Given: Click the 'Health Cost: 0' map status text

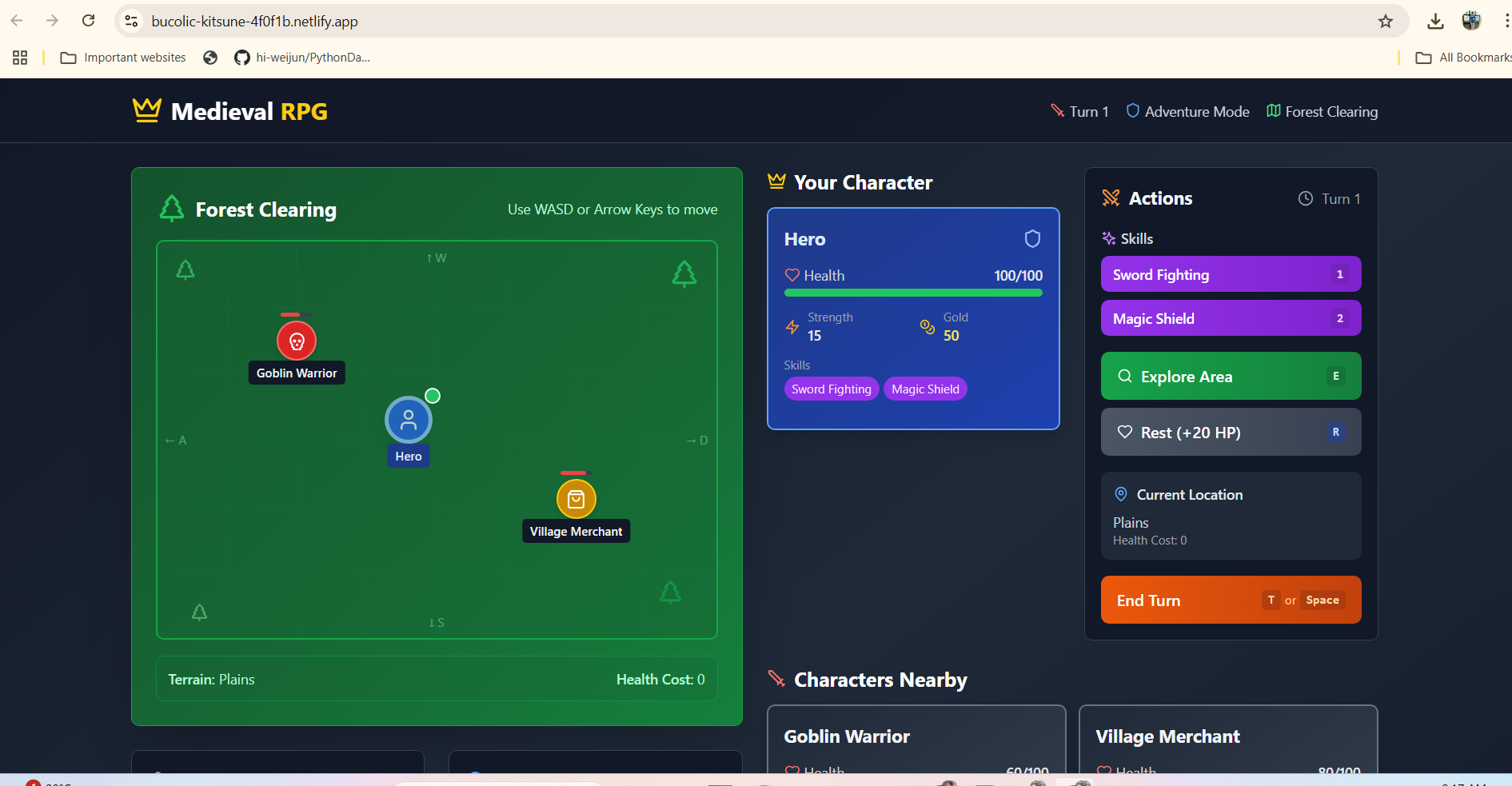Looking at the screenshot, I should (x=660, y=680).
